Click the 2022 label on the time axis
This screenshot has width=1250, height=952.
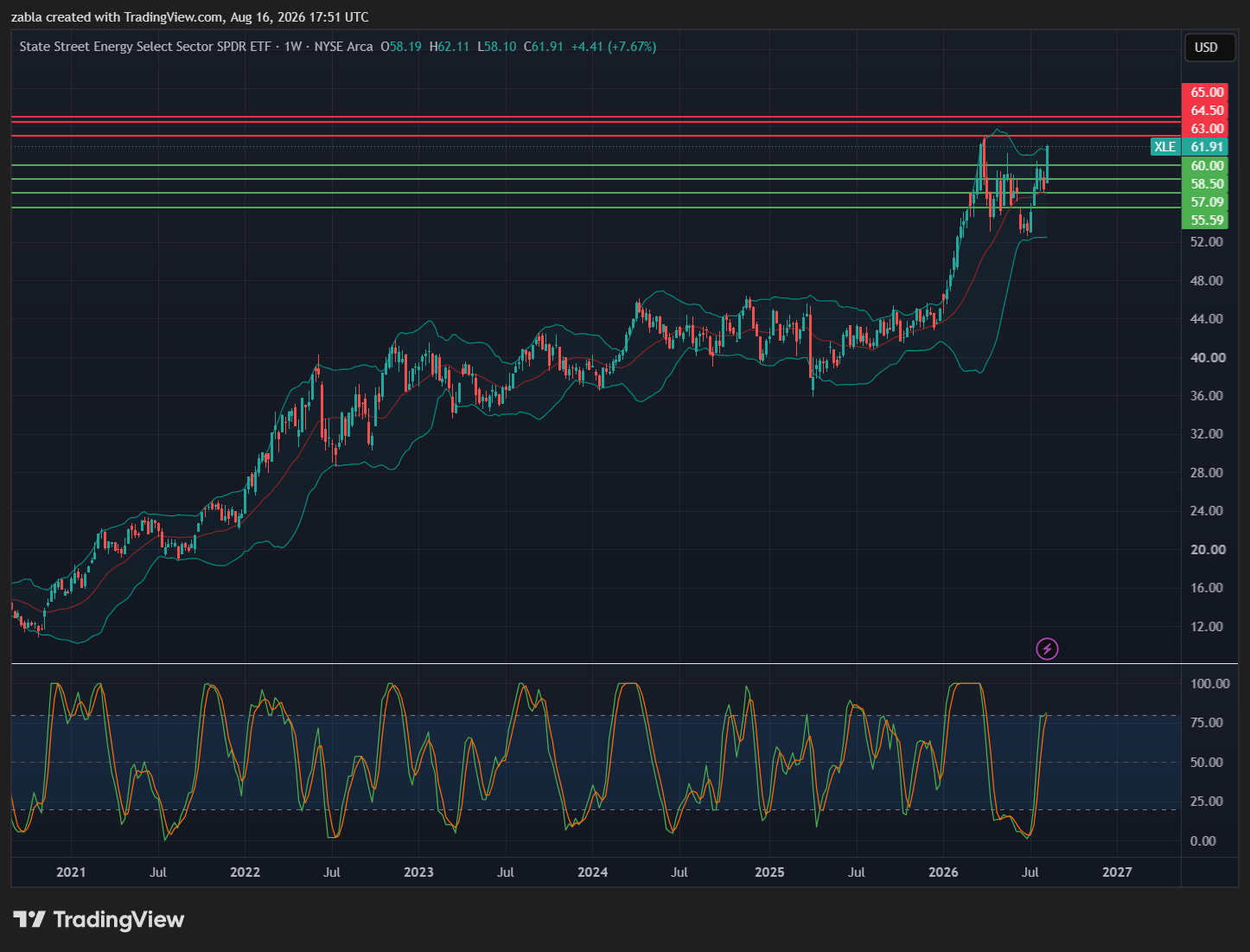[x=246, y=872]
